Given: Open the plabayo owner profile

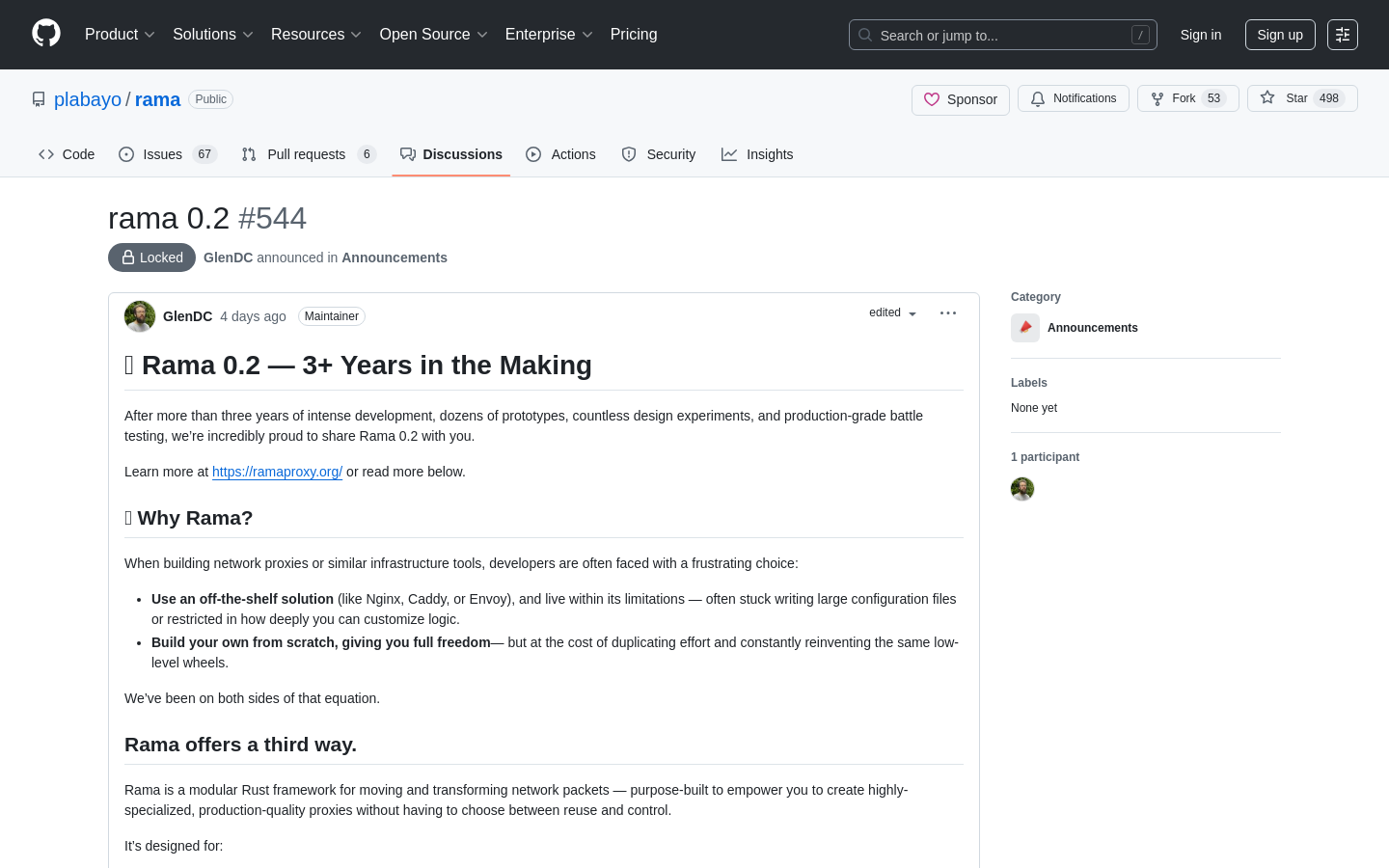Looking at the screenshot, I should click(88, 99).
